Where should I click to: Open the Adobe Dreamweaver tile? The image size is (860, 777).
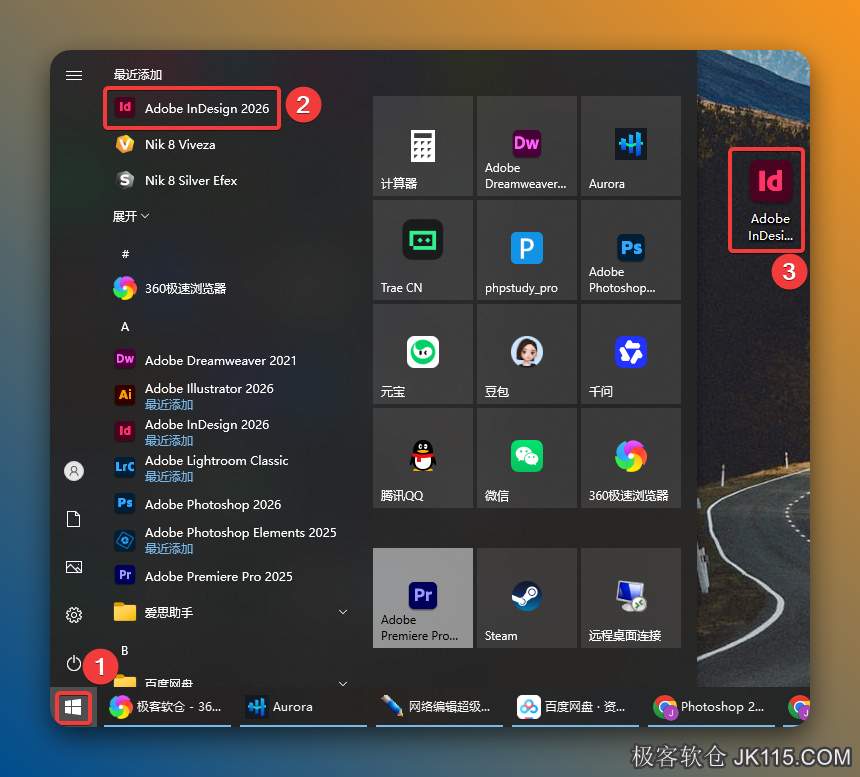(x=527, y=146)
